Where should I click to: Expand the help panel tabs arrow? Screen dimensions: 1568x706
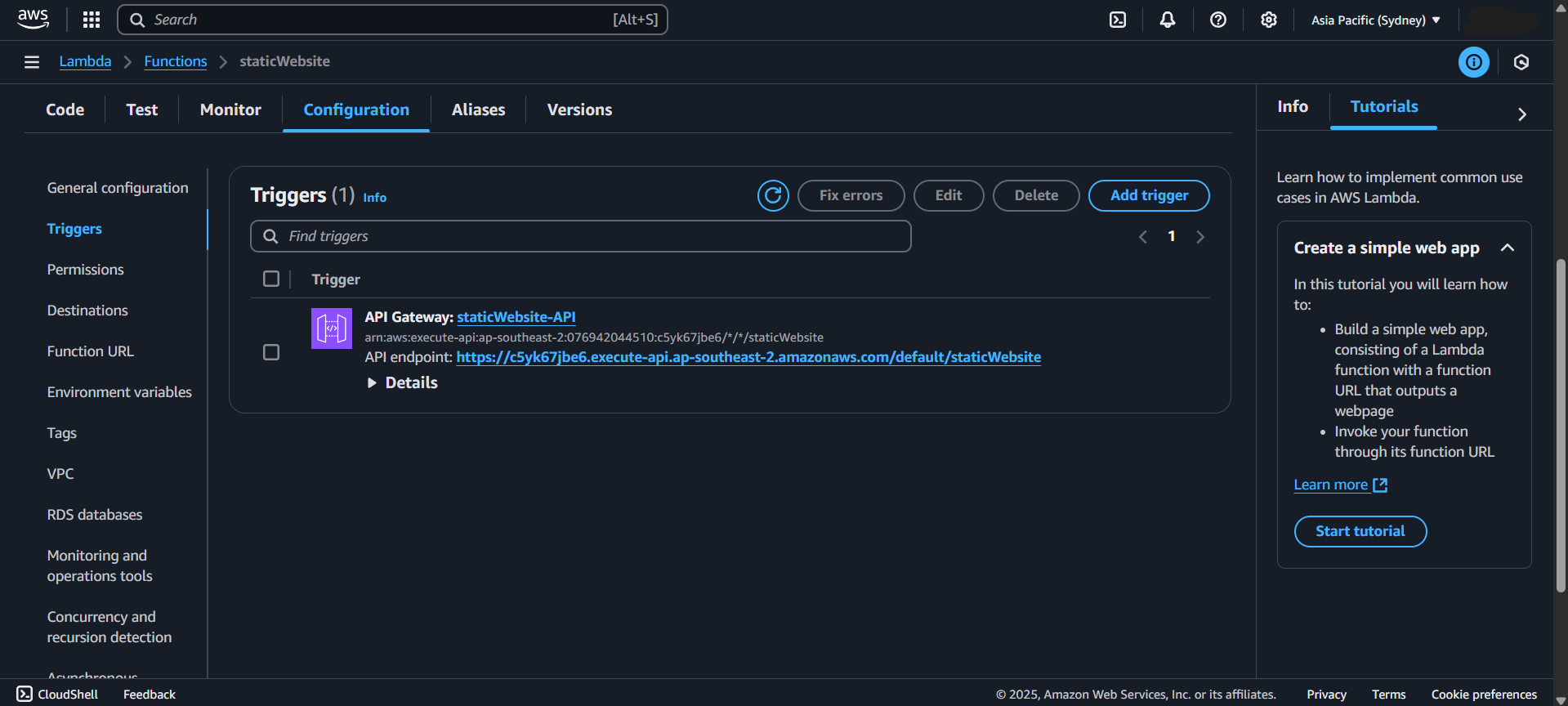1521,114
